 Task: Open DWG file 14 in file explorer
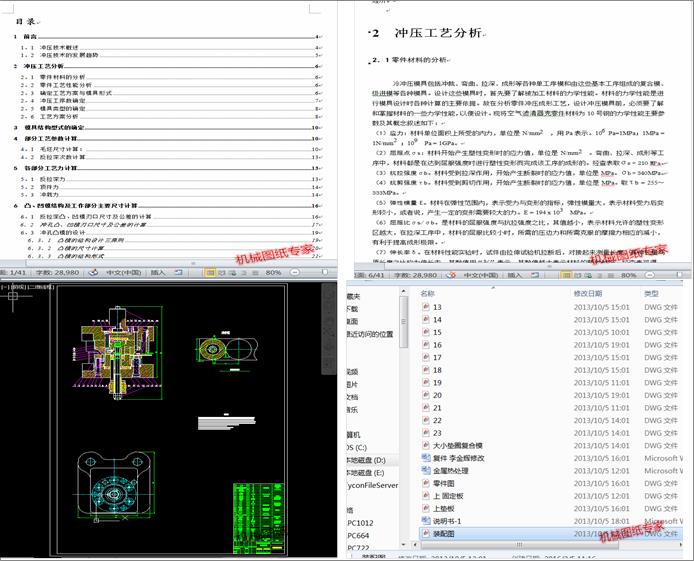pos(550,319)
